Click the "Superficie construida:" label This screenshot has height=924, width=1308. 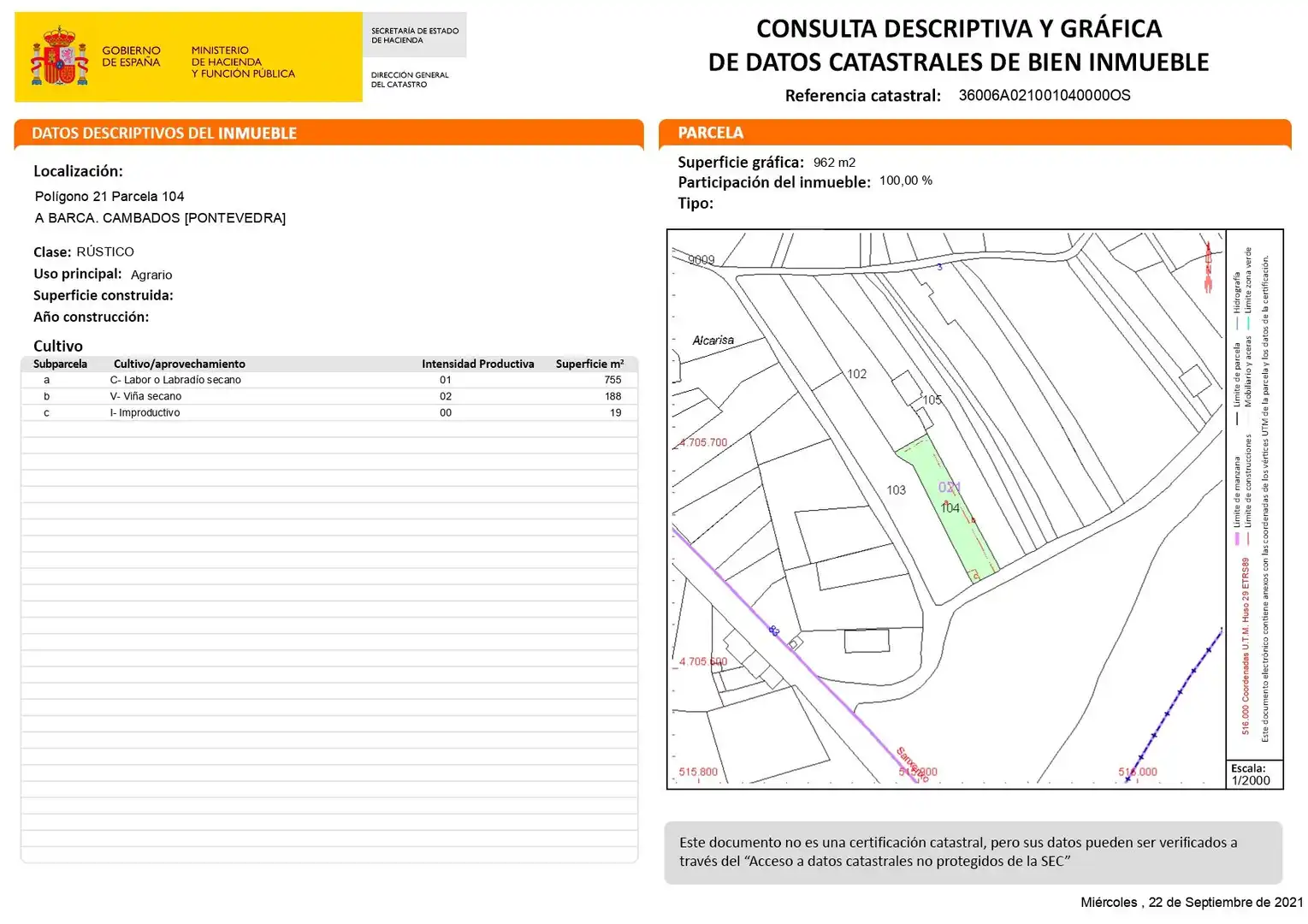coord(103,295)
